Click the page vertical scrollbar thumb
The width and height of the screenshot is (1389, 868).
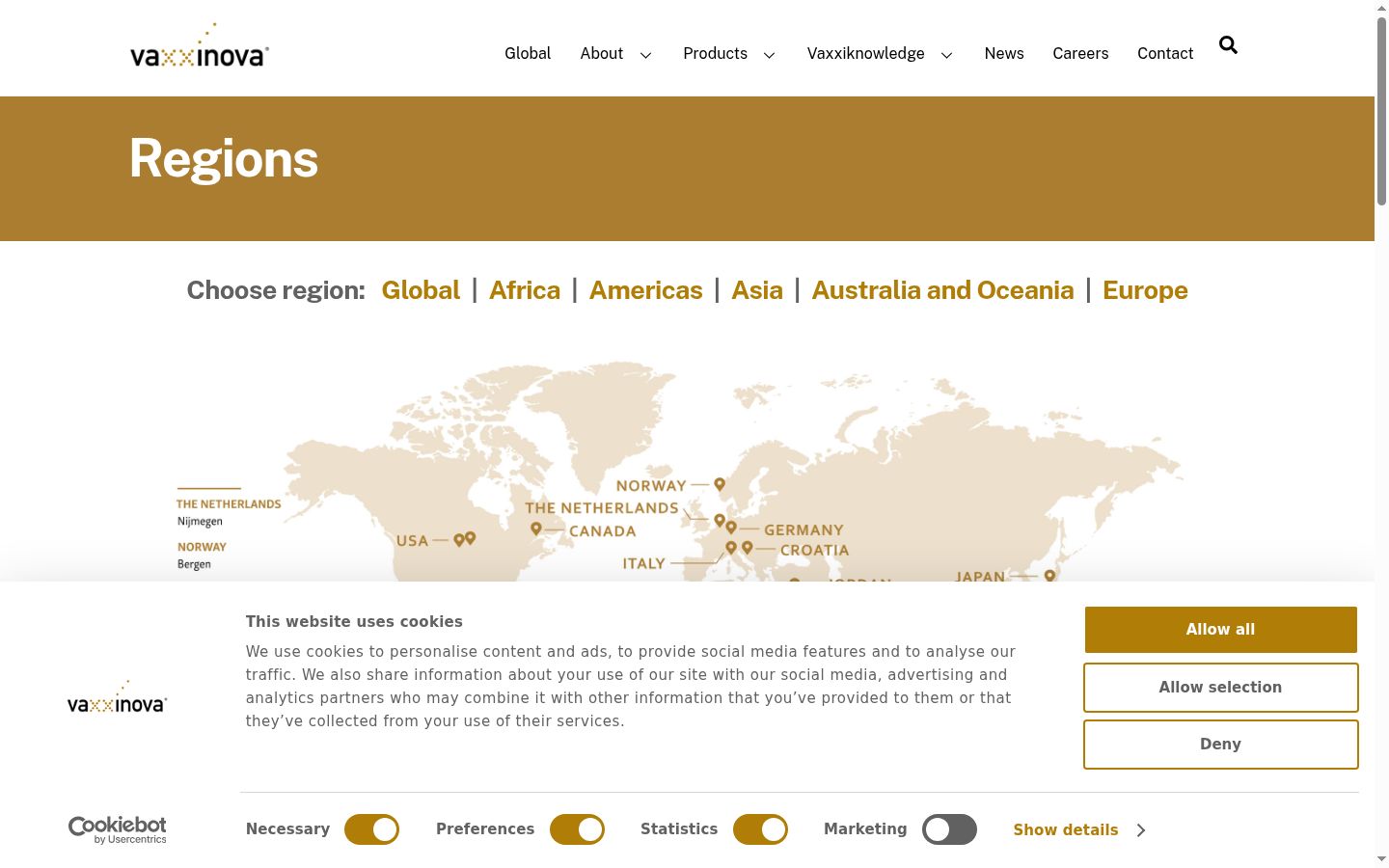pyautogui.click(x=1381, y=111)
